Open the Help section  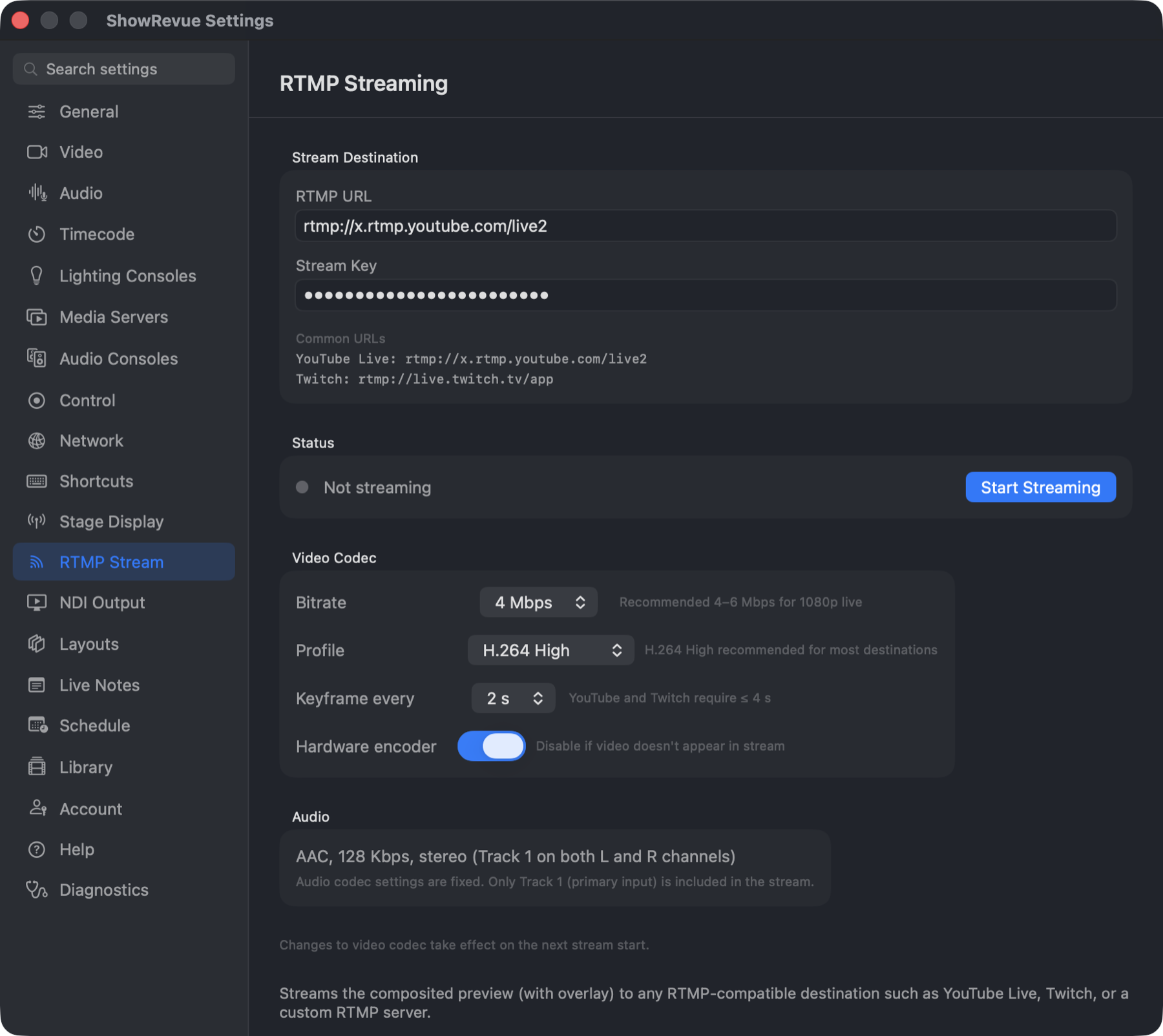(123, 849)
